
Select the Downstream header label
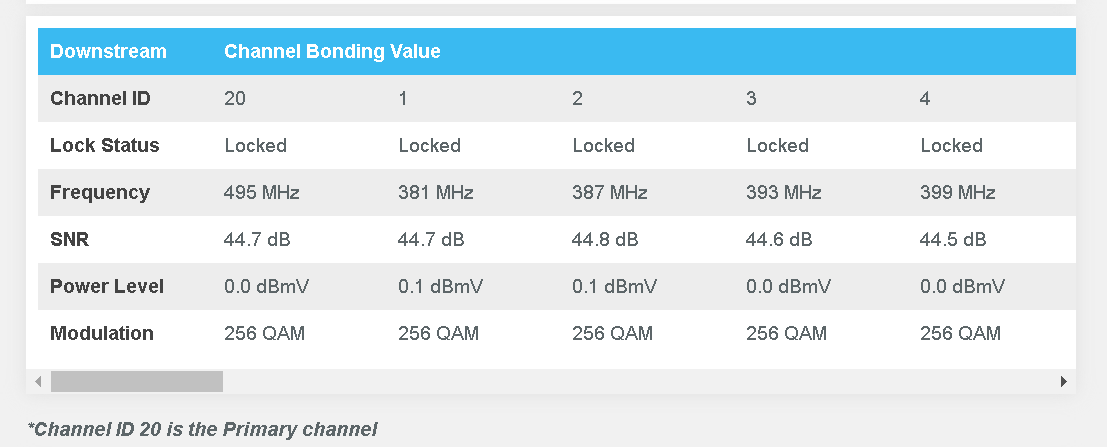click(108, 52)
